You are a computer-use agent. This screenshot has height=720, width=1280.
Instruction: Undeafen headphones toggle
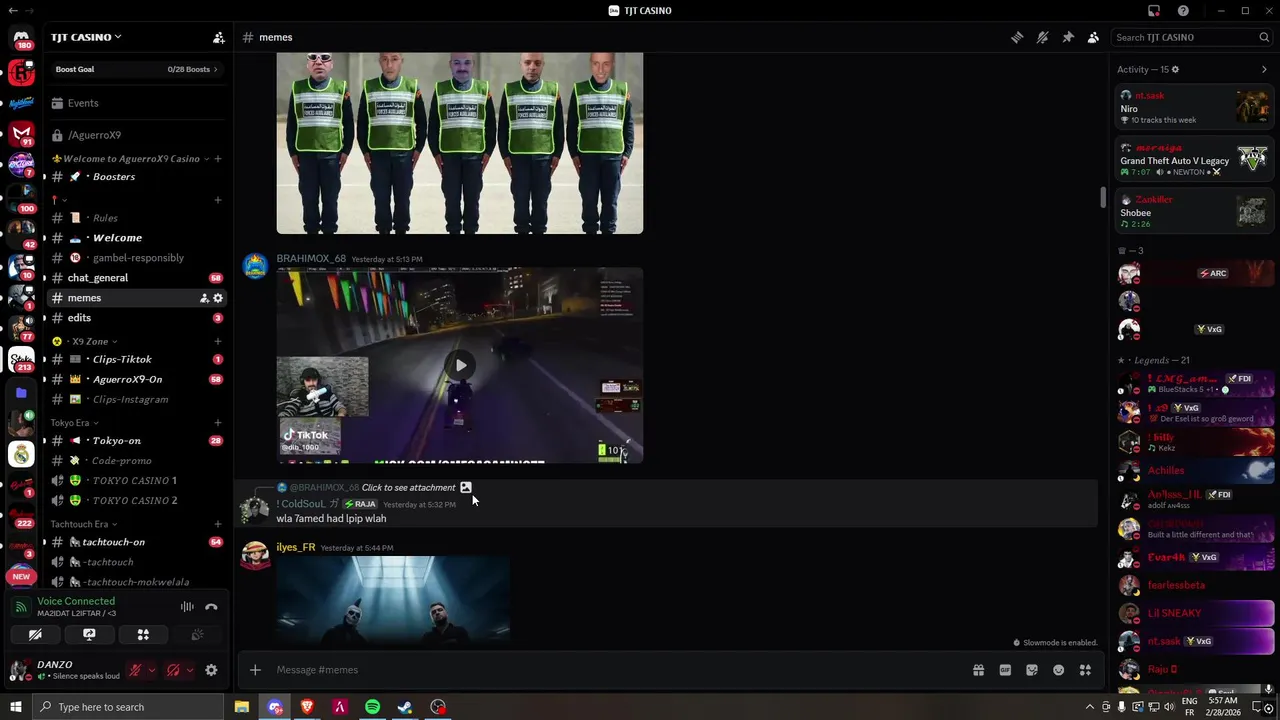[x=173, y=670]
